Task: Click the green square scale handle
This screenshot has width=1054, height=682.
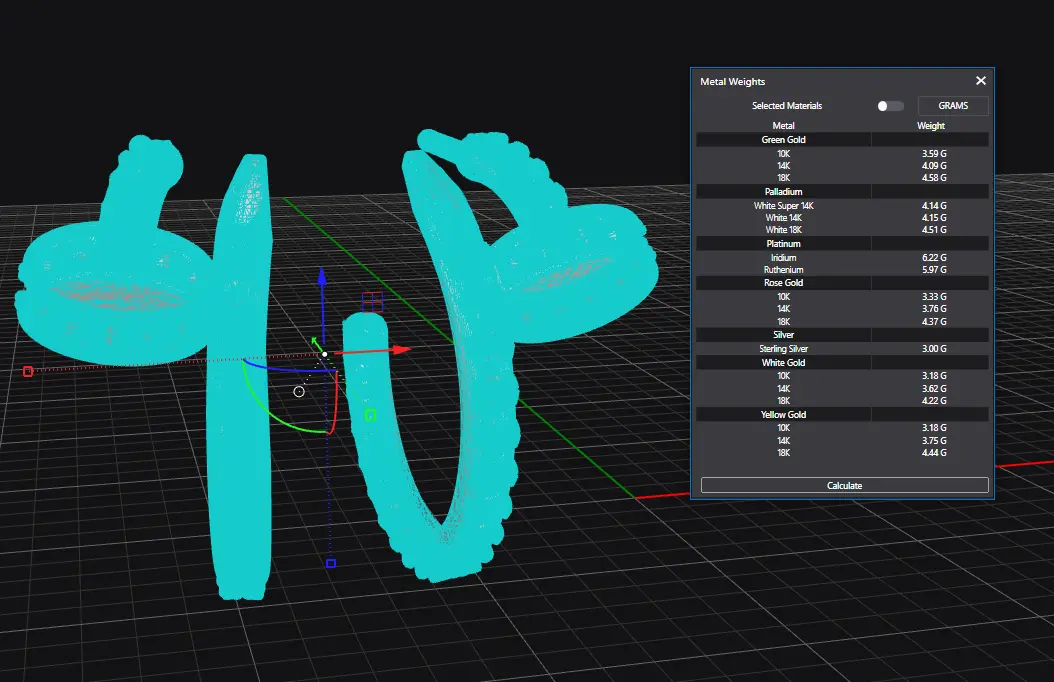Action: 370,415
